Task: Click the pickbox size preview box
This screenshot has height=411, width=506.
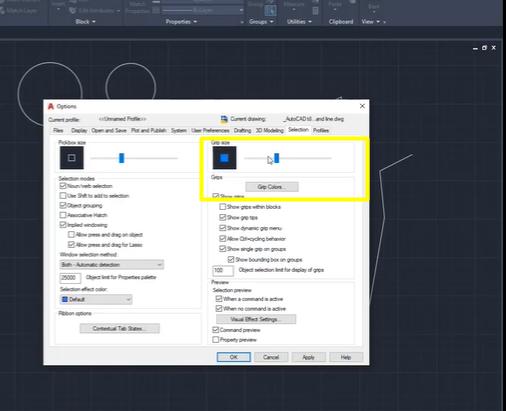Action: click(x=72, y=158)
